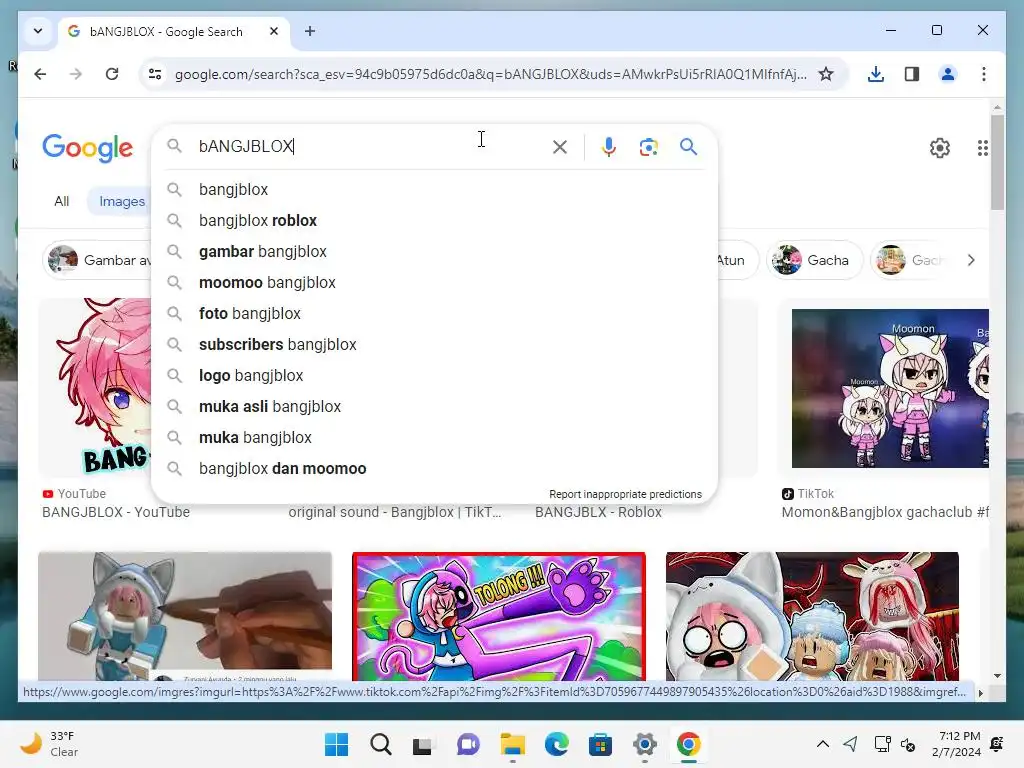Open Google Lens image search icon
The image size is (1024, 768).
[648, 147]
